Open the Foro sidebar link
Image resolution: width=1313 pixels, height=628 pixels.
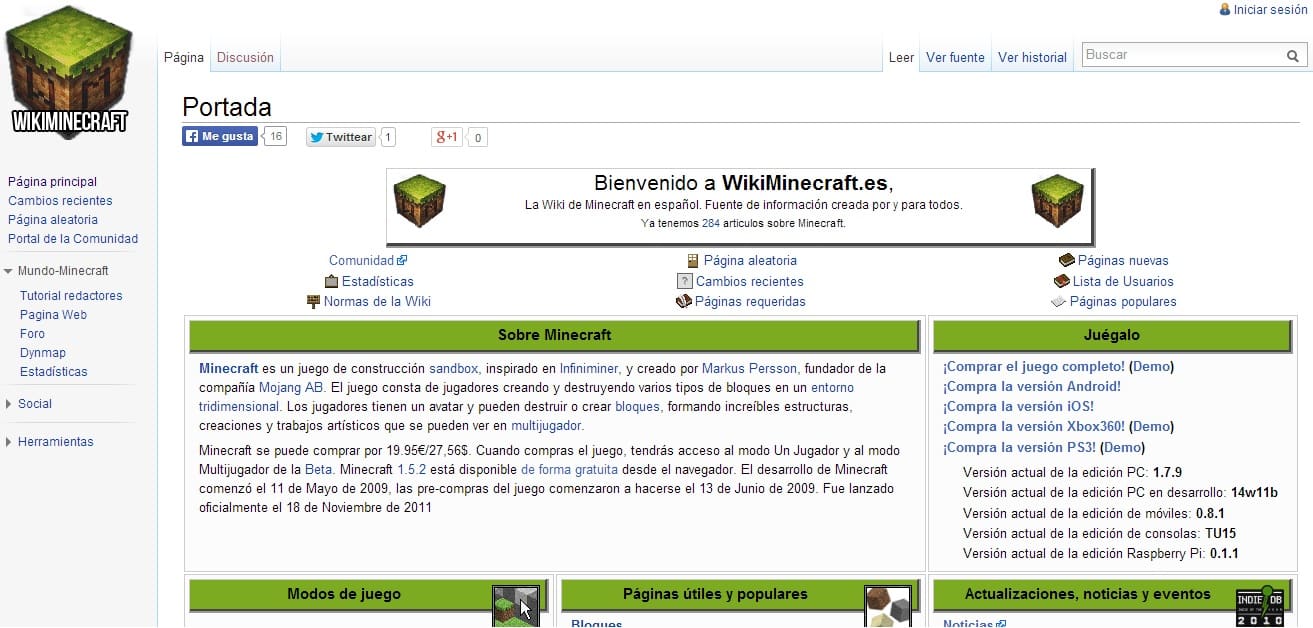[x=32, y=334]
